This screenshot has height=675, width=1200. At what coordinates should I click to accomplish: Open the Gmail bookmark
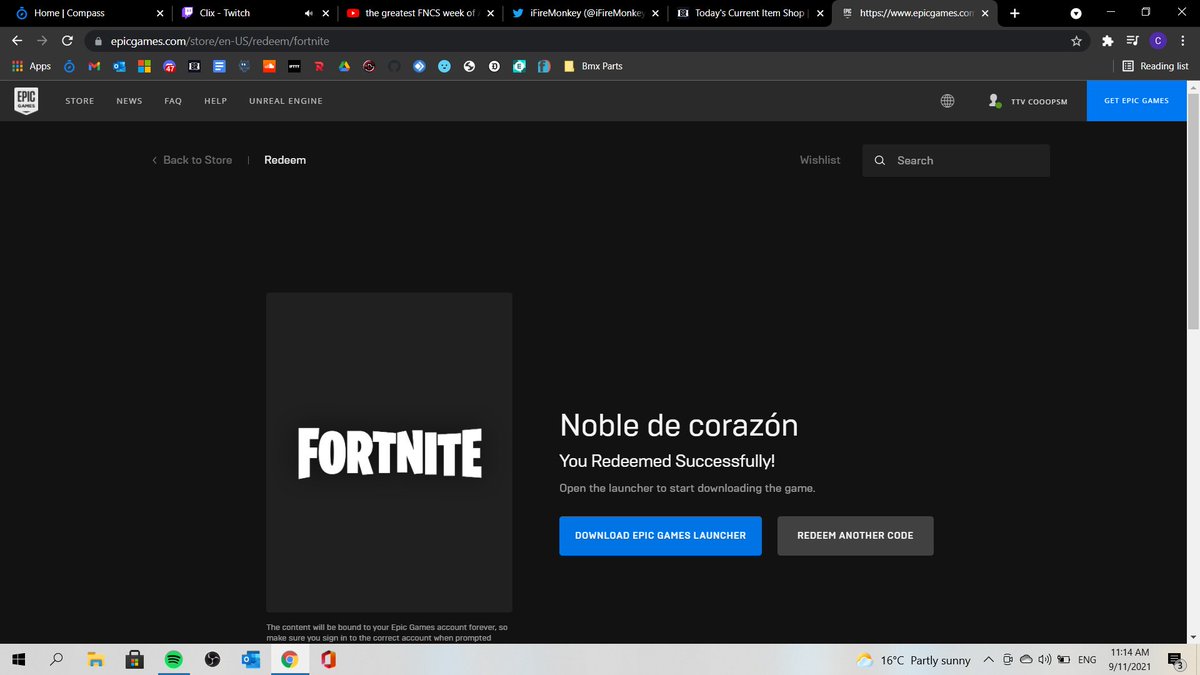tap(94, 66)
